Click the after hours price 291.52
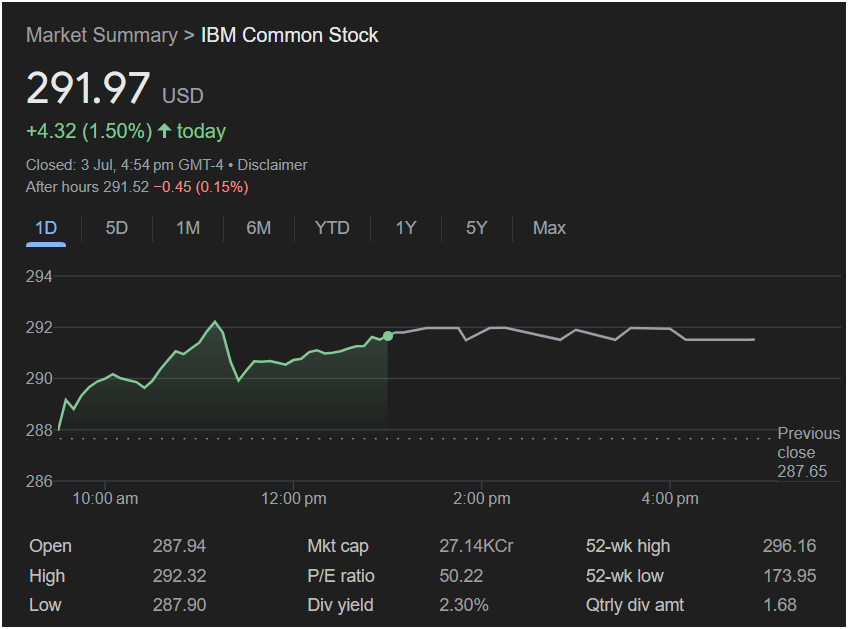Viewport: 848px width, 629px height. [126, 187]
